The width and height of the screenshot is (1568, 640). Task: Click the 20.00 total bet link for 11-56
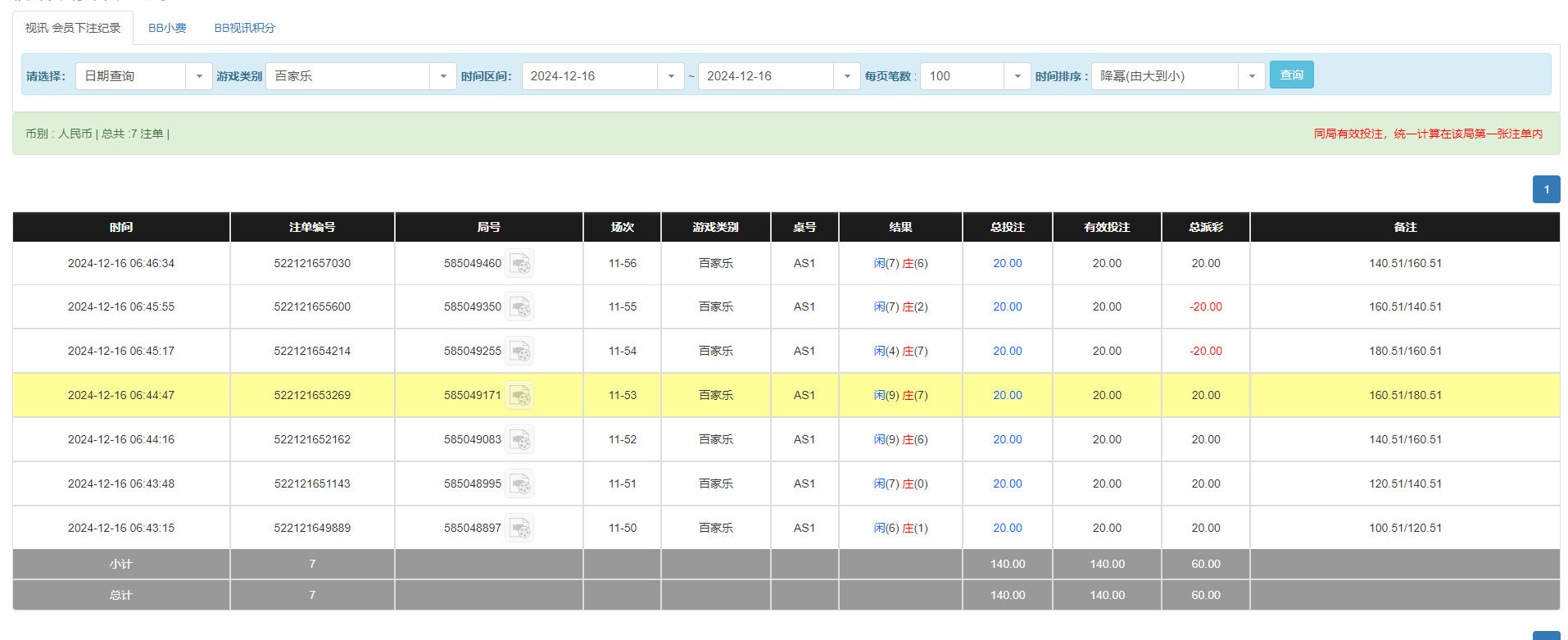coord(1007,264)
